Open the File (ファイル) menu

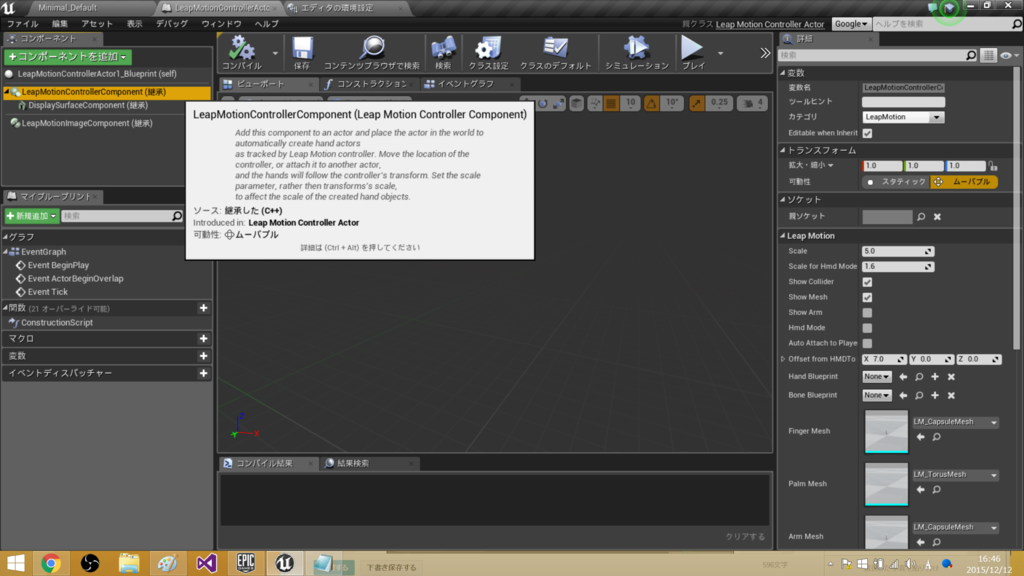click(x=23, y=24)
